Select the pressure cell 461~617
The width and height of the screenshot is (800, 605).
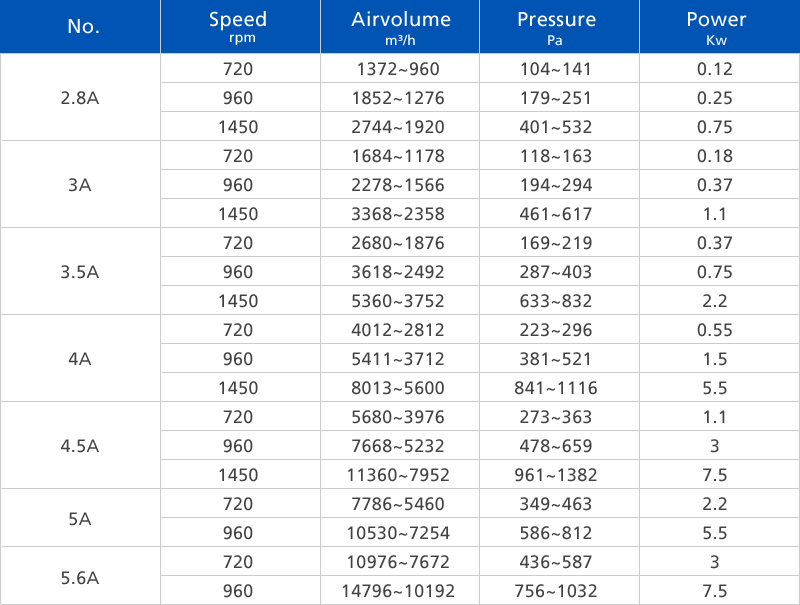click(x=557, y=214)
